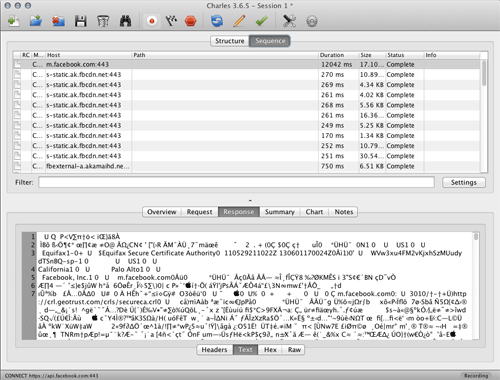Toggle throttling with the checkered flag icon
Screen dimensions: 500x380
(x=171, y=21)
